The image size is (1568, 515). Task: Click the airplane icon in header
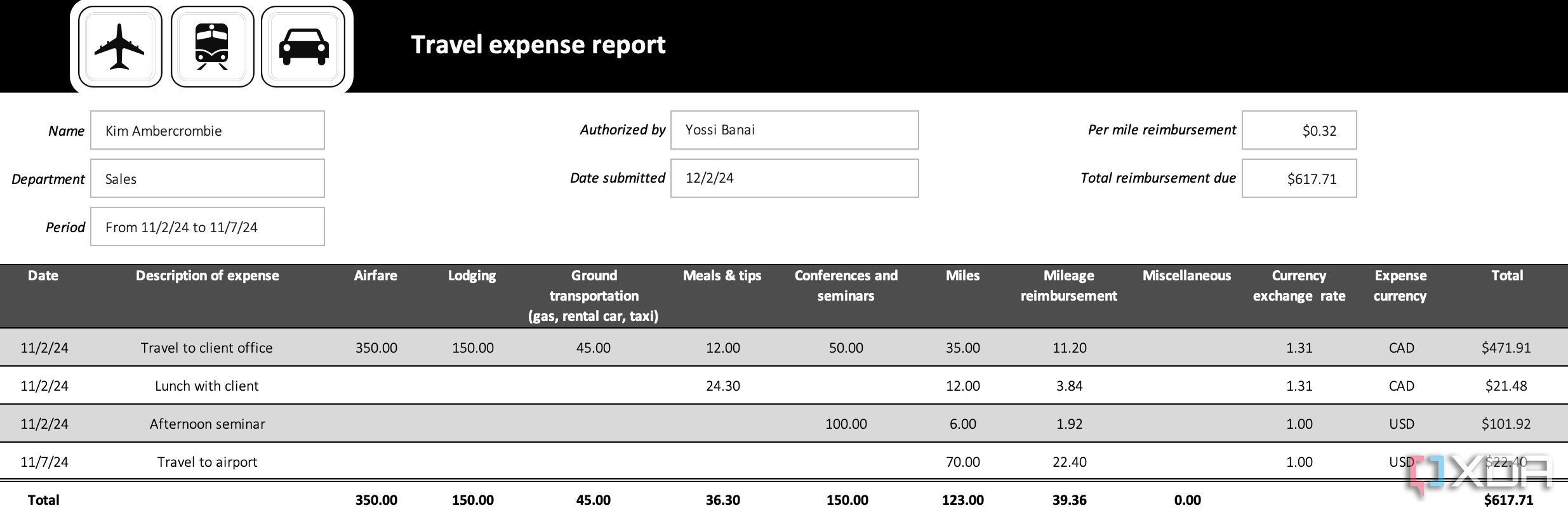coord(120,46)
